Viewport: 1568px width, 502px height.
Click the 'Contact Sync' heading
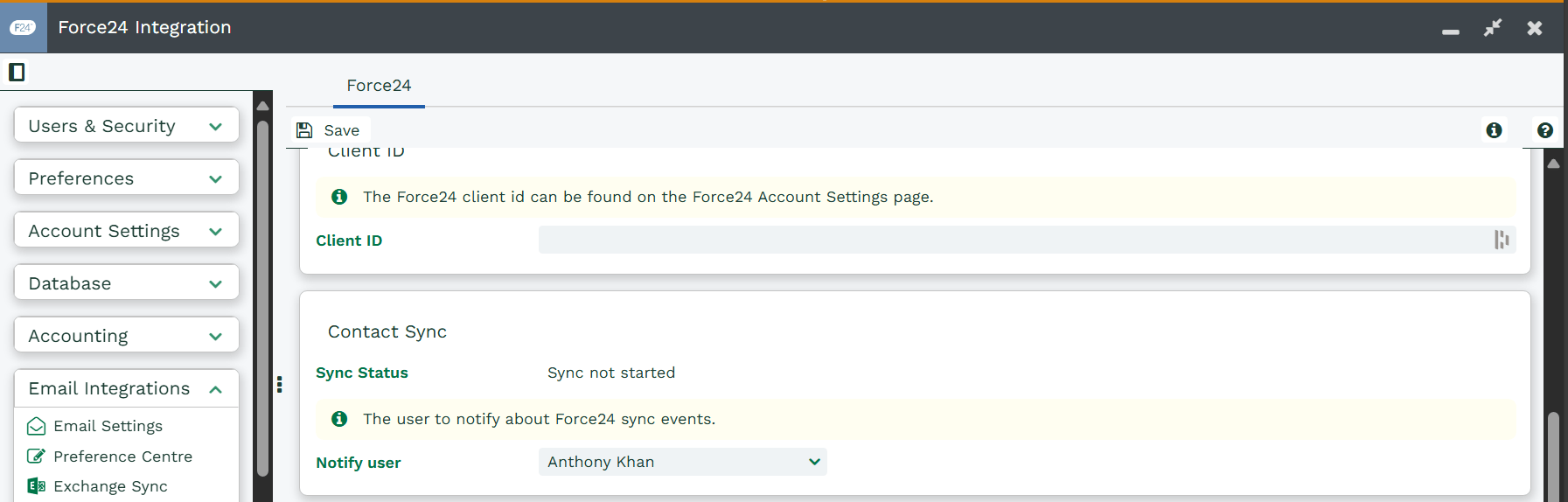[x=387, y=331]
